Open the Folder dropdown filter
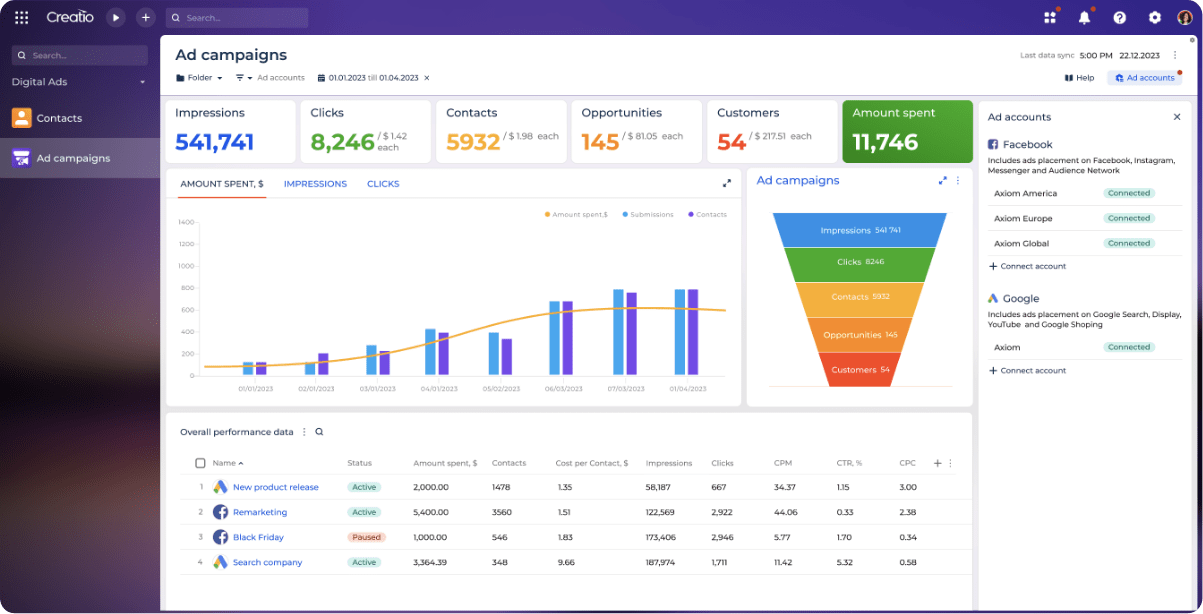1203x614 pixels. click(199, 77)
